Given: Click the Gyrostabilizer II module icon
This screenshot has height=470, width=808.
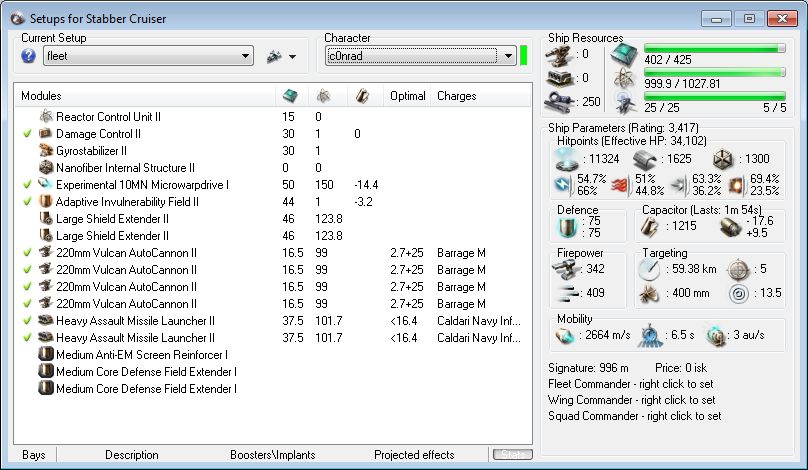Looking at the screenshot, I should [x=46, y=150].
